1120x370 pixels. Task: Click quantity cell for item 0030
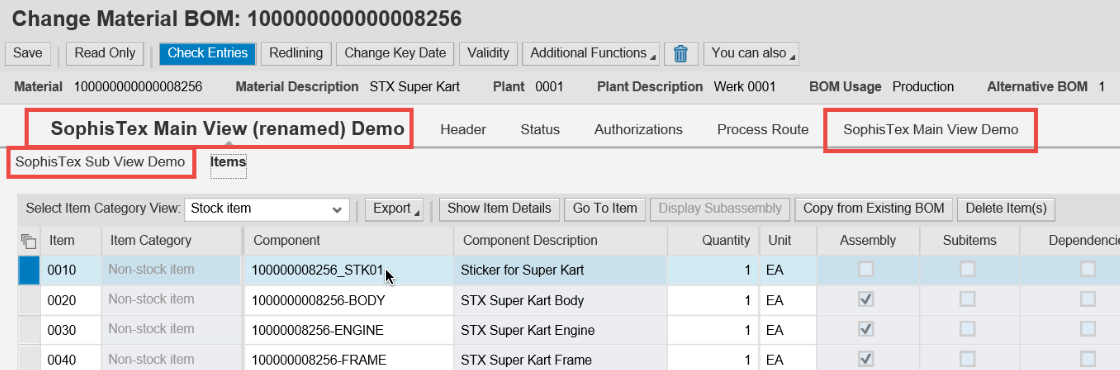pyautogui.click(x=712, y=330)
